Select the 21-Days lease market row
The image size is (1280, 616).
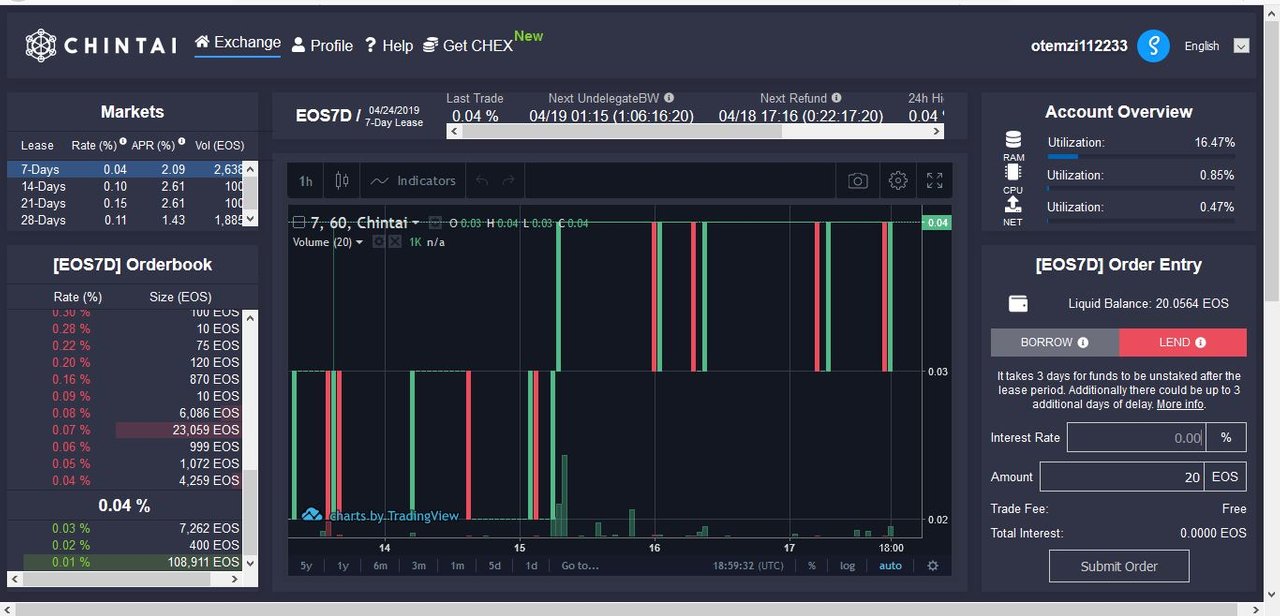(126, 203)
